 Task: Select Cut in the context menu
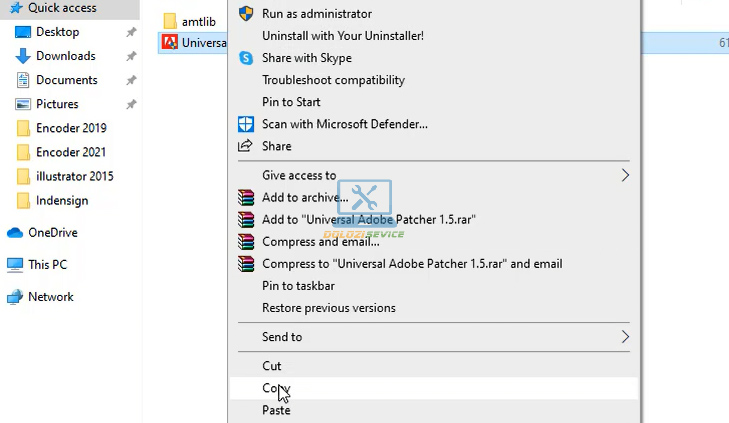271,366
